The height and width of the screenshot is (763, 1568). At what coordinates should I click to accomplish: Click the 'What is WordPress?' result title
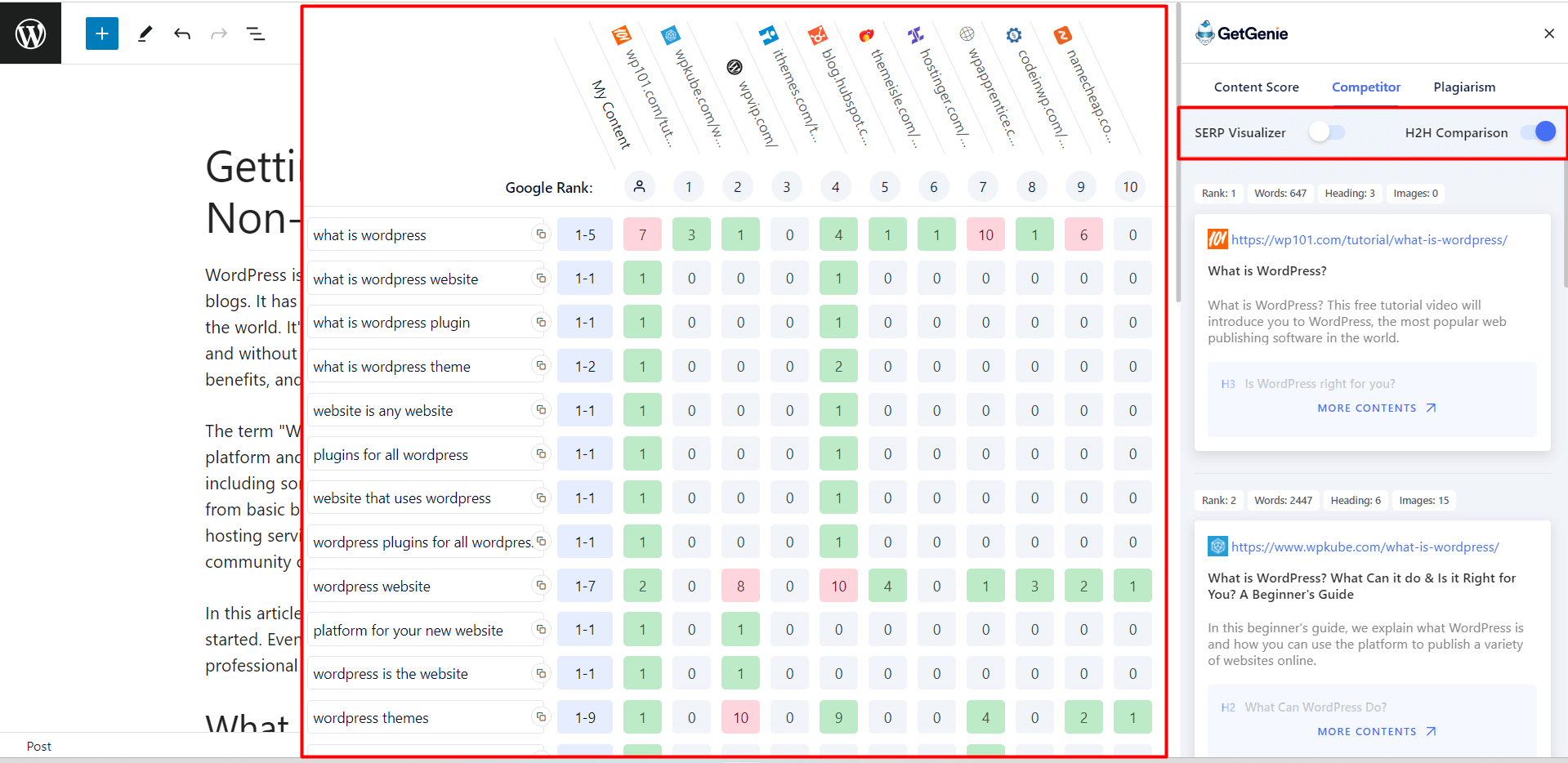point(1267,270)
